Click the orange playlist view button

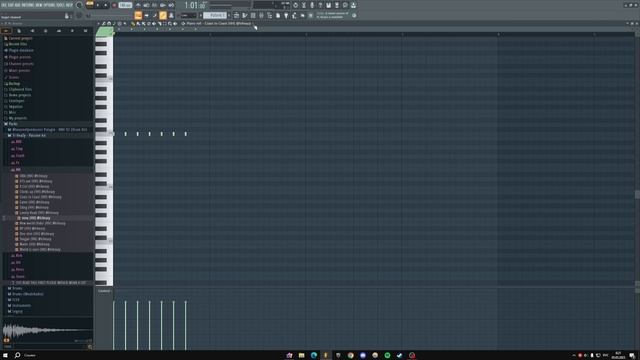(138, 16)
